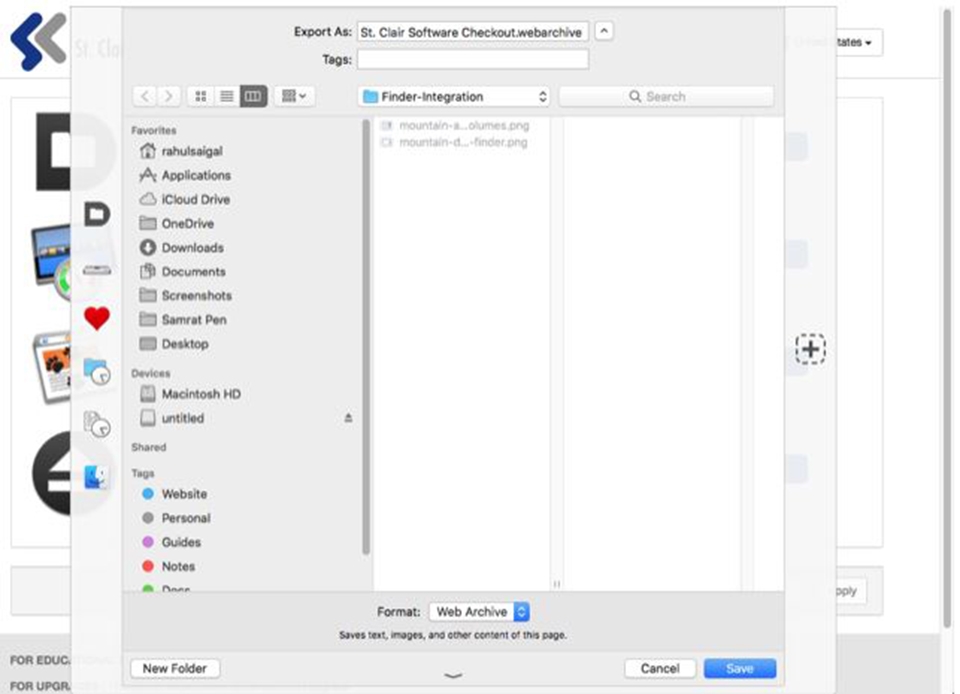Click the Cancel button
Viewport: 960px width, 694px height.
(x=660, y=668)
